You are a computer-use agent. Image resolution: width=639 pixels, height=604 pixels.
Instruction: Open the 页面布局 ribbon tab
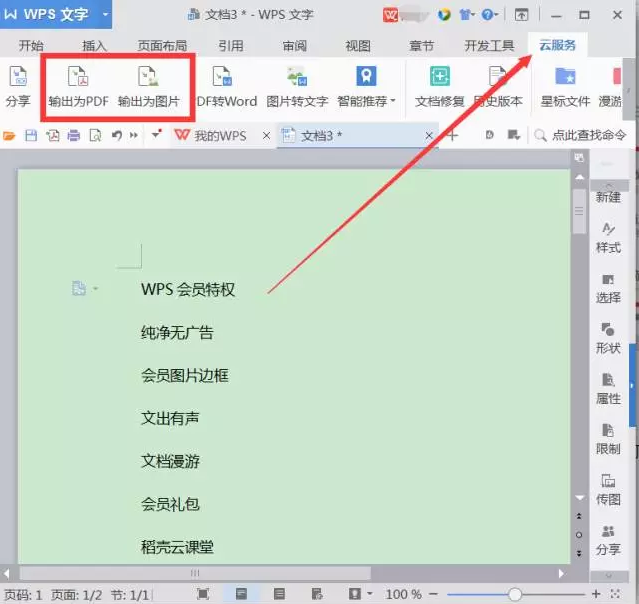point(162,45)
